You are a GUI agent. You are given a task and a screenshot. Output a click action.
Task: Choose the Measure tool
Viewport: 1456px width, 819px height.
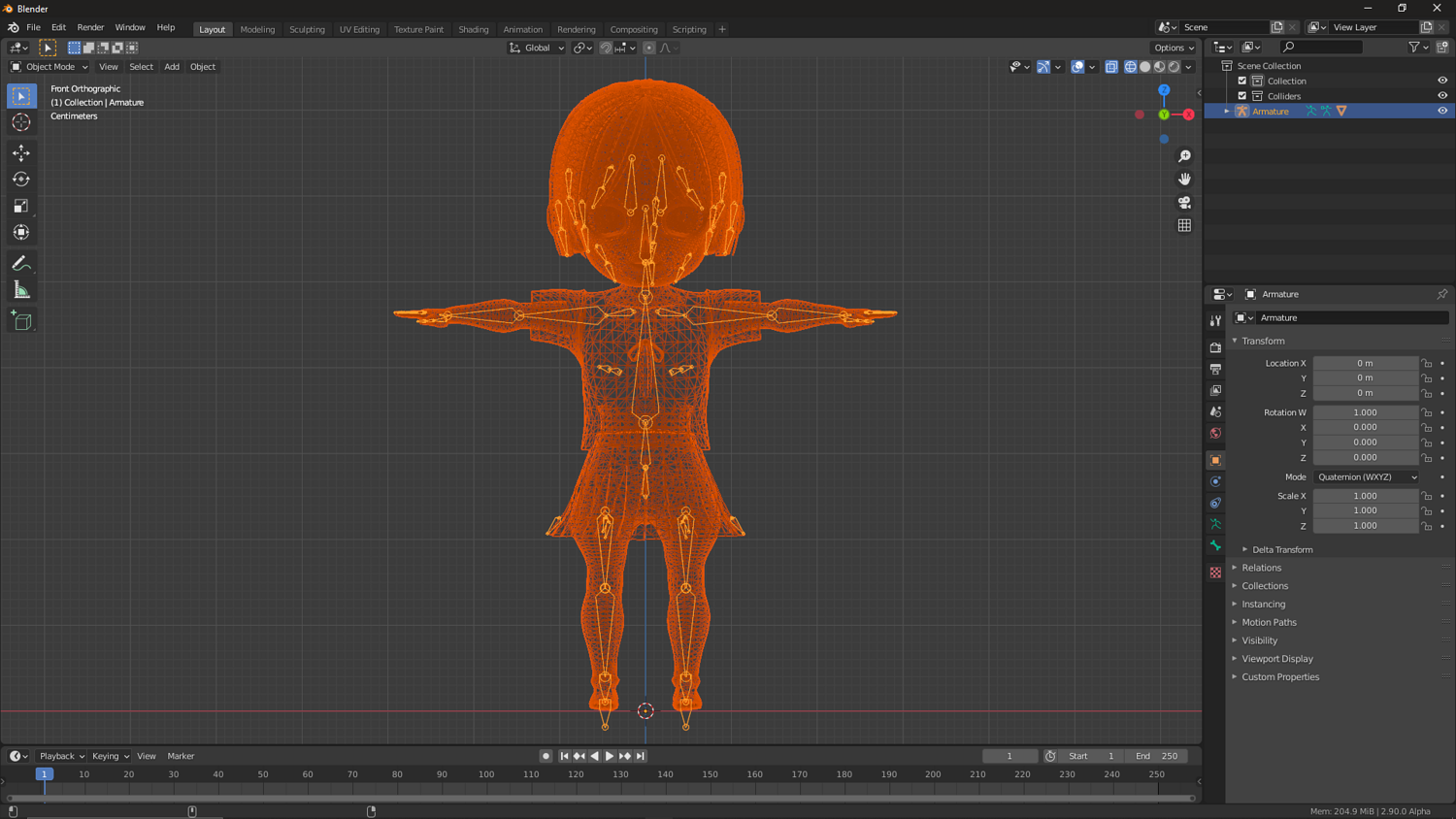tap(21, 290)
